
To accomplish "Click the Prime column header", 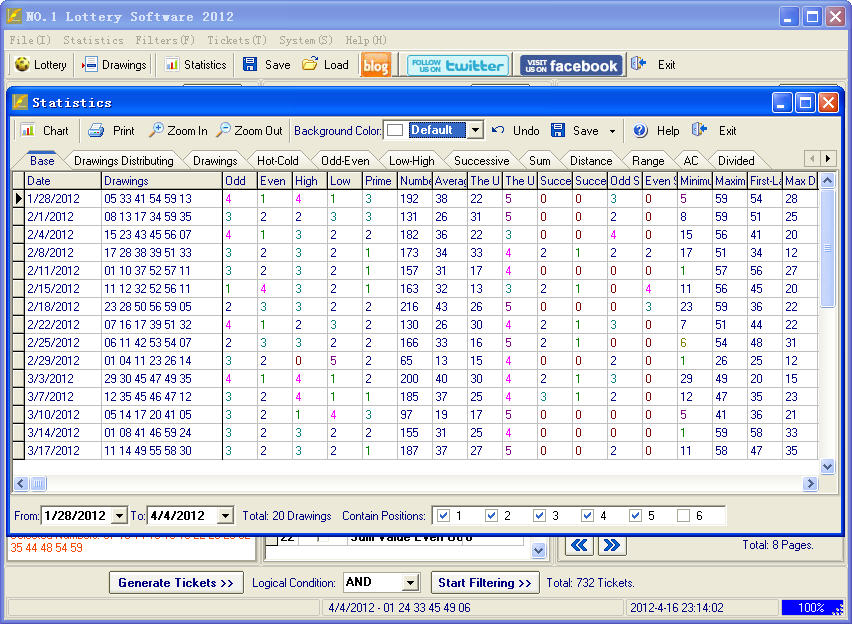I will pyautogui.click(x=379, y=180).
